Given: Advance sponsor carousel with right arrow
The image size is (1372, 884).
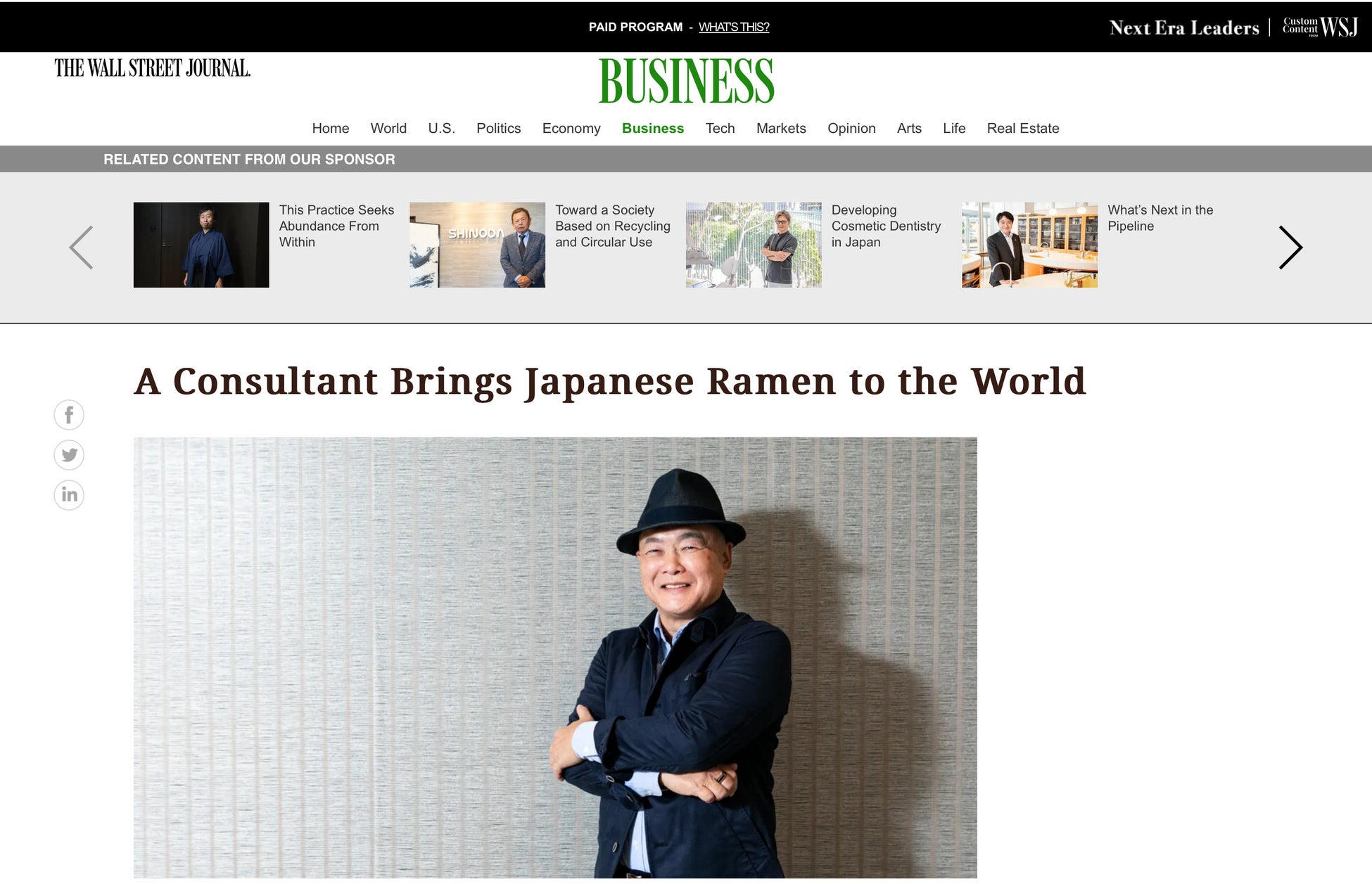Looking at the screenshot, I should (x=1290, y=247).
